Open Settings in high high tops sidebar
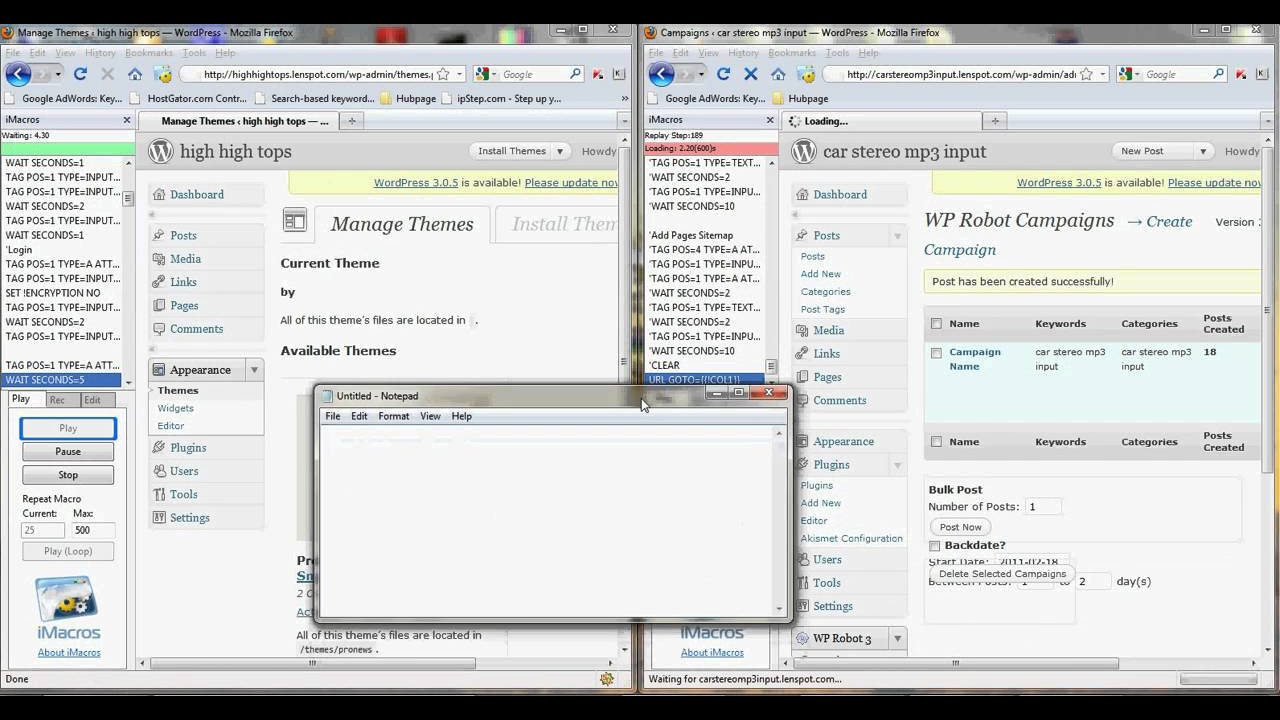This screenshot has height=720, width=1280. coord(190,517)
